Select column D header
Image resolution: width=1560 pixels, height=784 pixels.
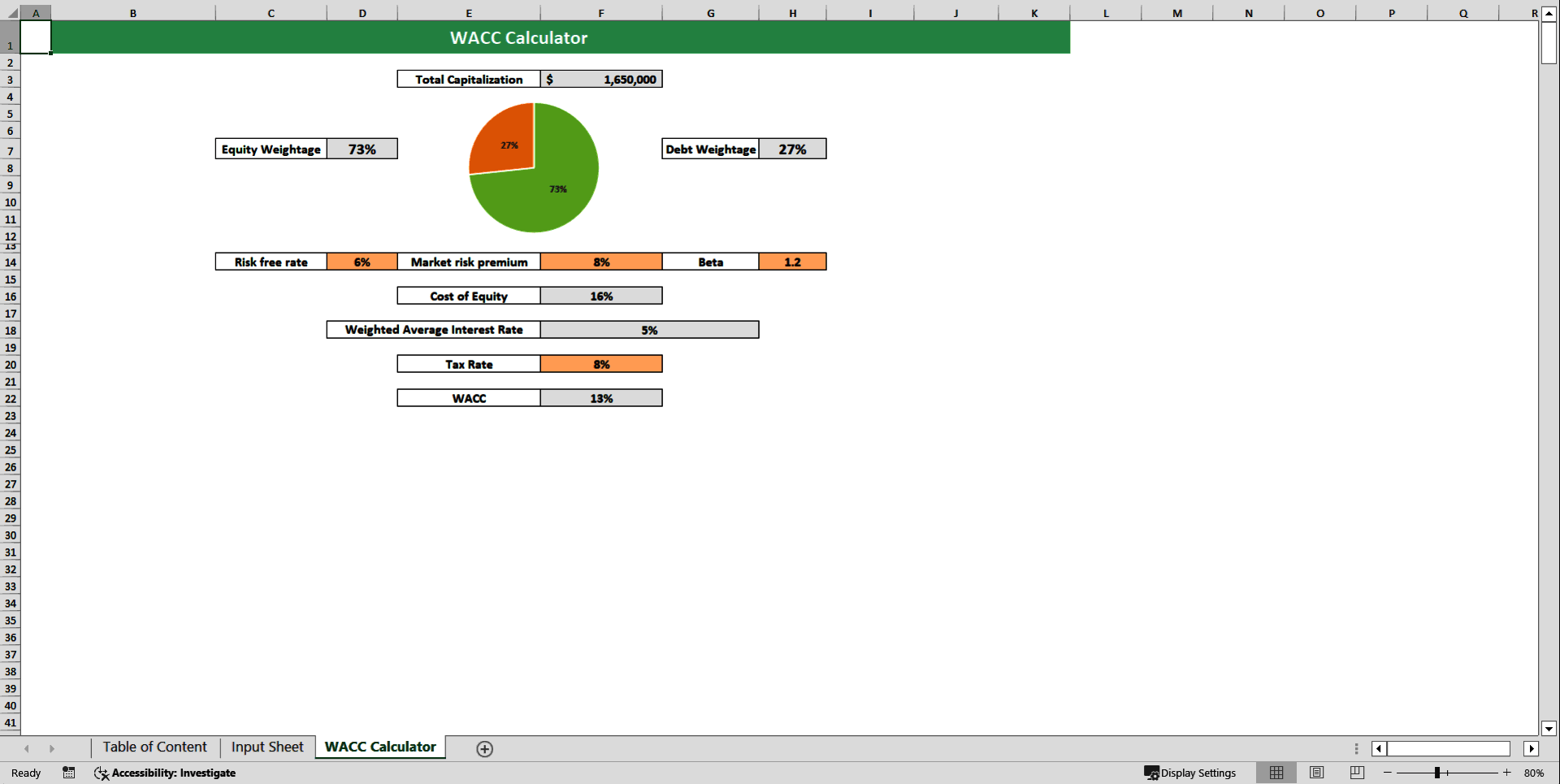362,12
